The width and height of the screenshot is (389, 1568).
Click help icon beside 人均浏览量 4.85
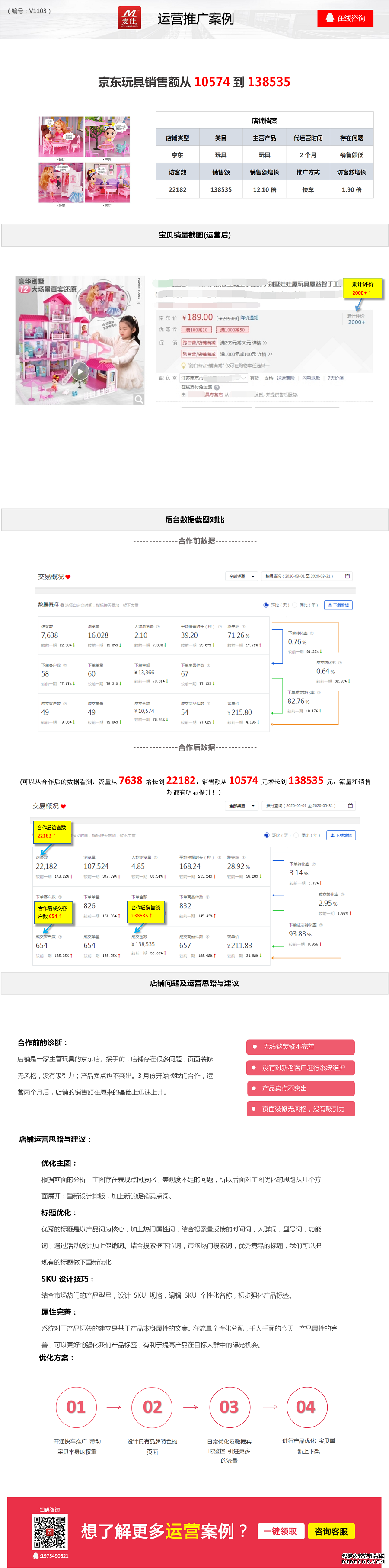(156, 857)
